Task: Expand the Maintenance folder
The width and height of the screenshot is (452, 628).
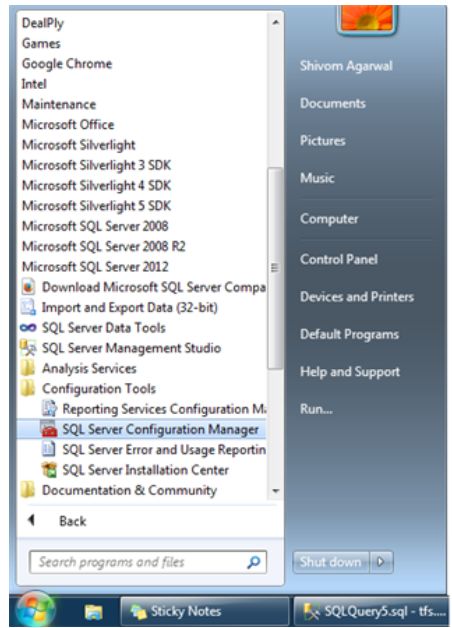Action: tap(59, 104)
